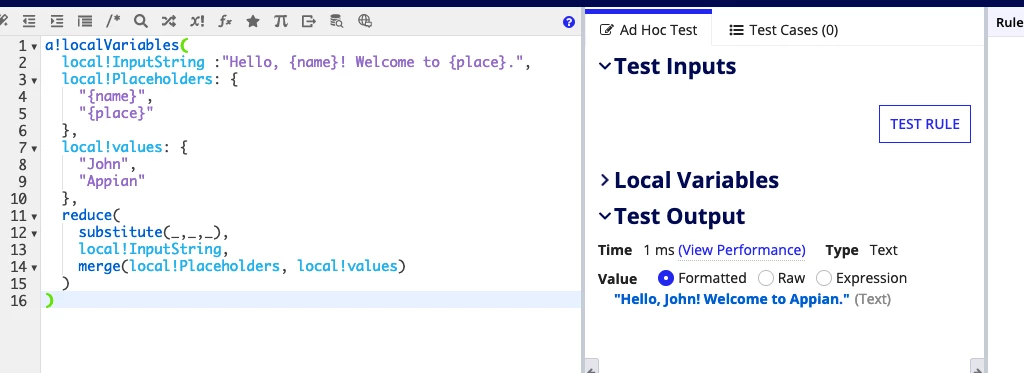Click the merge function on line 14
The height and width of the screenshot is (373, 1024).
100,267
